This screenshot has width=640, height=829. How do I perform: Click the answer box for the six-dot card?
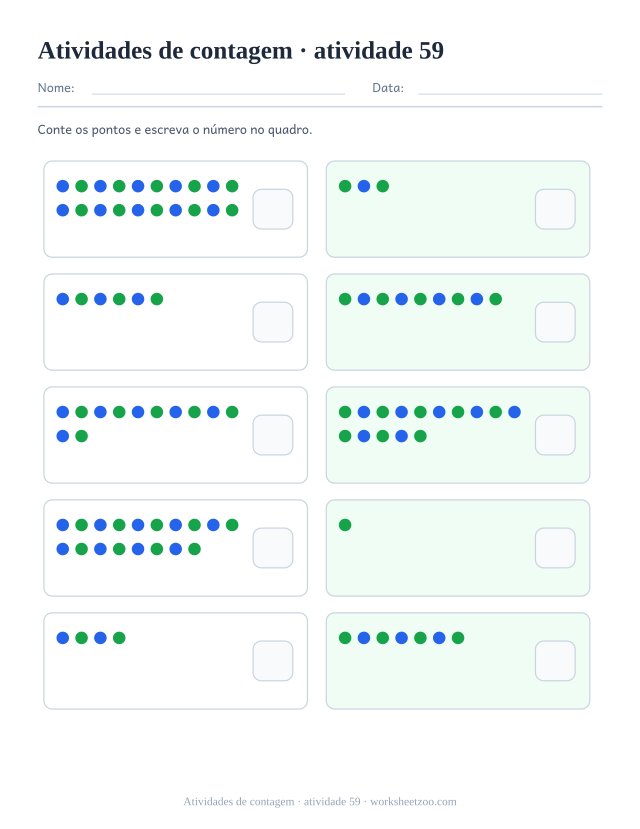click(x=273, y=322)
